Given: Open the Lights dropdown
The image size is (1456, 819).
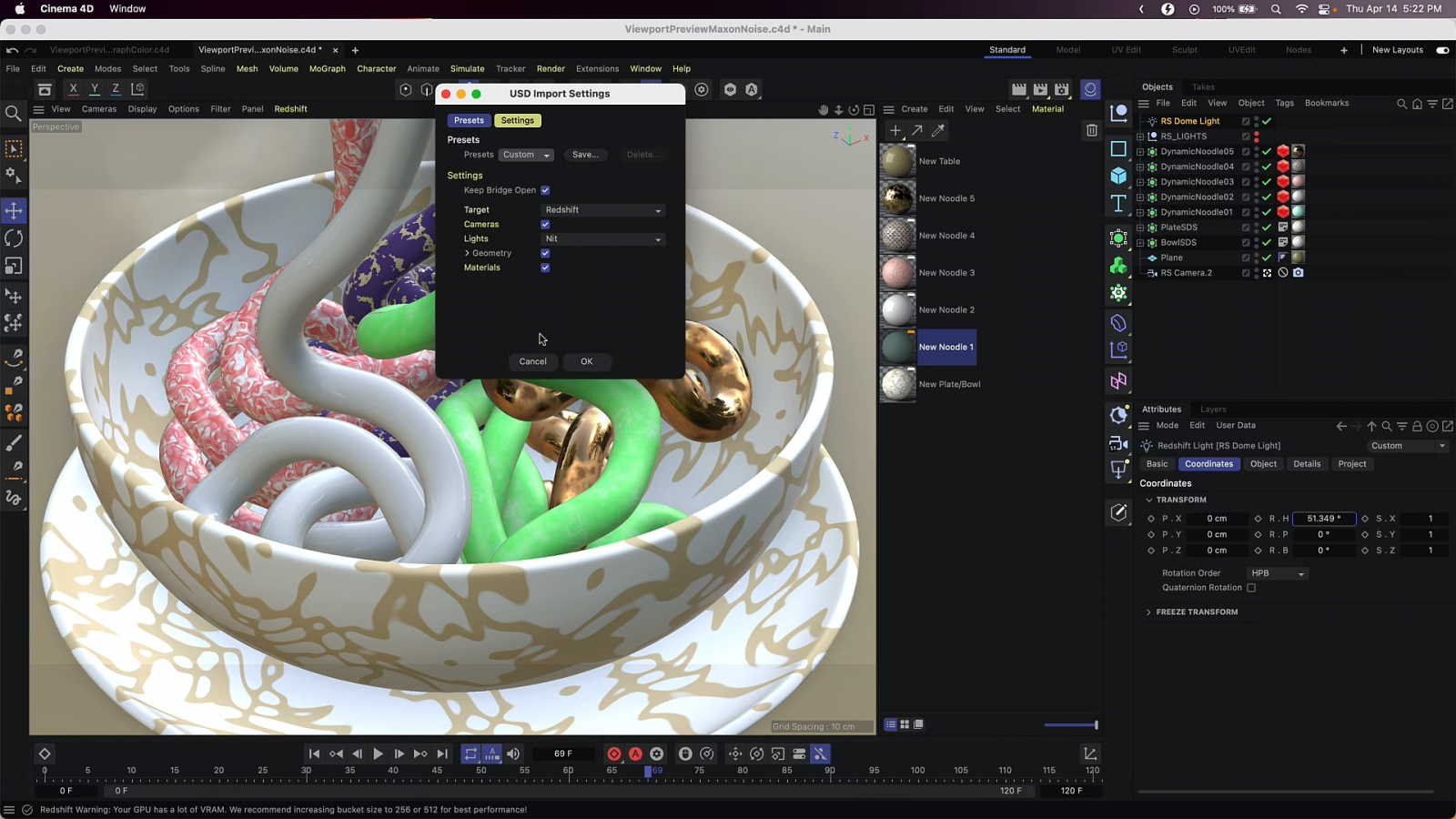Looking at the screenshot, I should pyautogui.click(x=603, y=239).
